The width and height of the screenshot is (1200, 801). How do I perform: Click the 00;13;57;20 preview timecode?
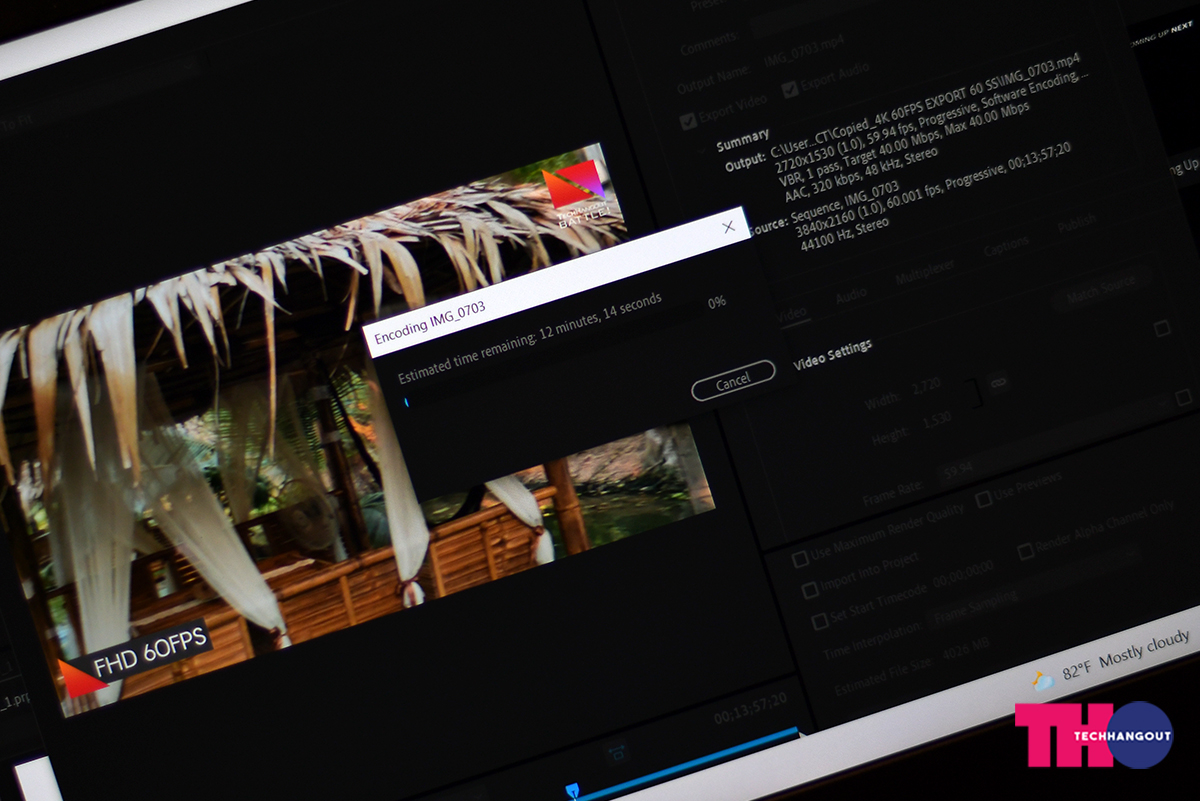tap(750, 706)
